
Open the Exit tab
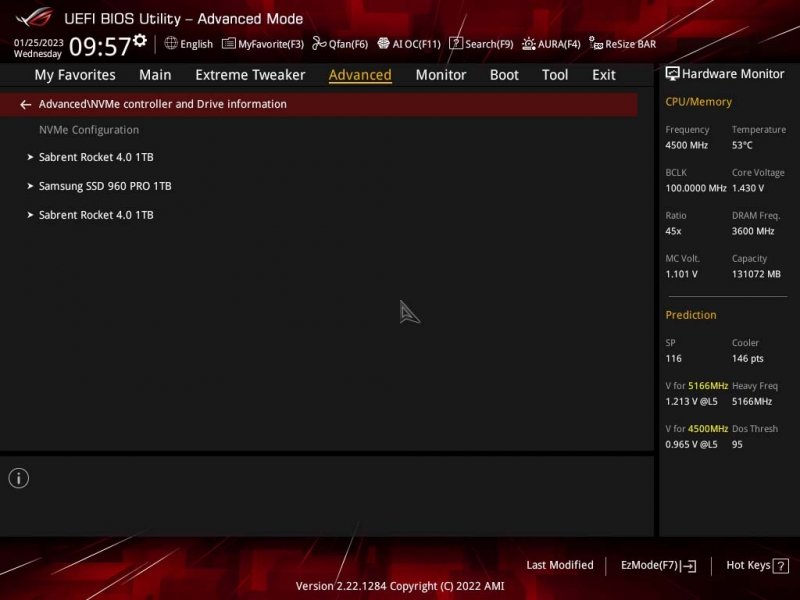[604, 75]
